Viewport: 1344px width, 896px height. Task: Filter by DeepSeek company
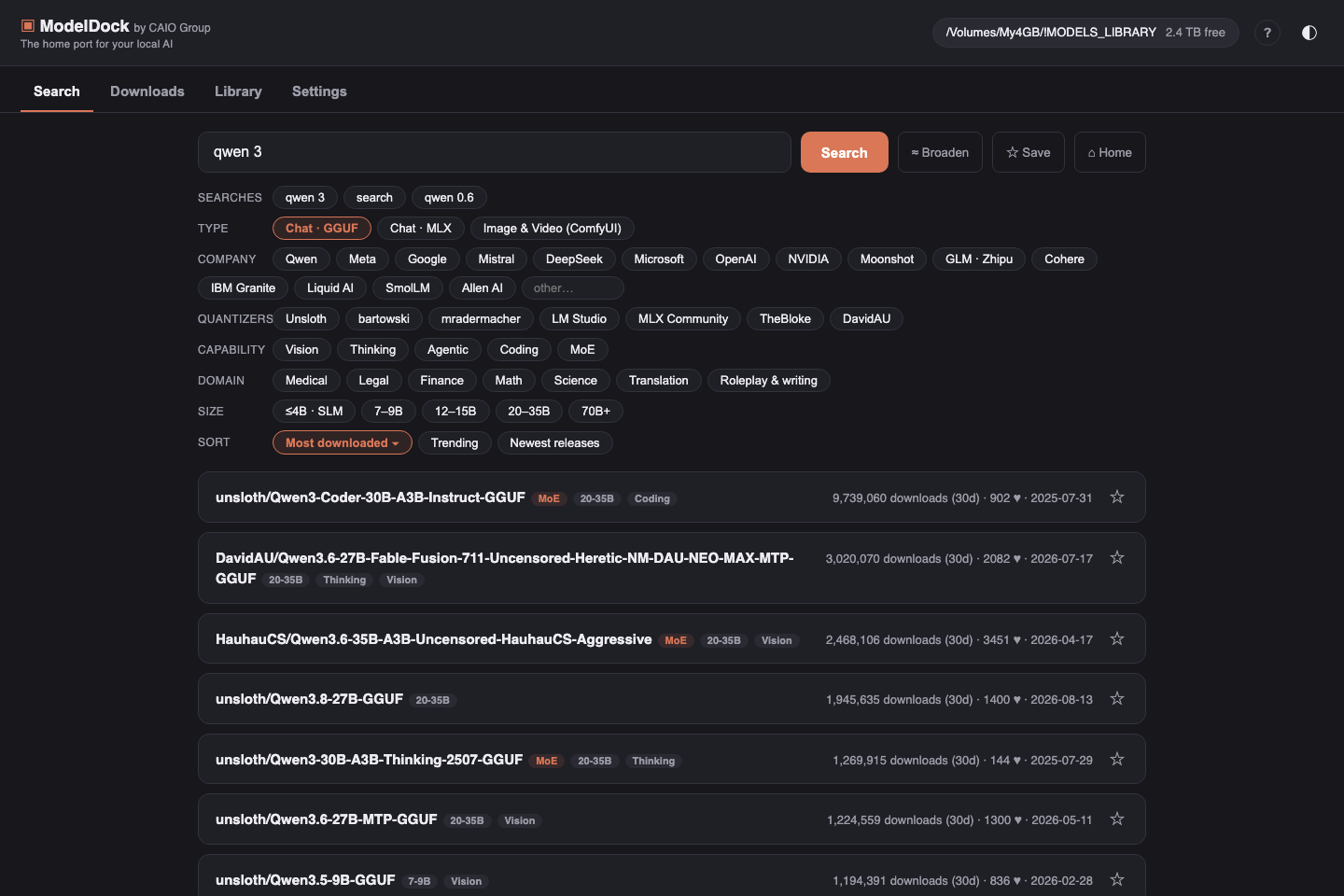coord(574,259)
